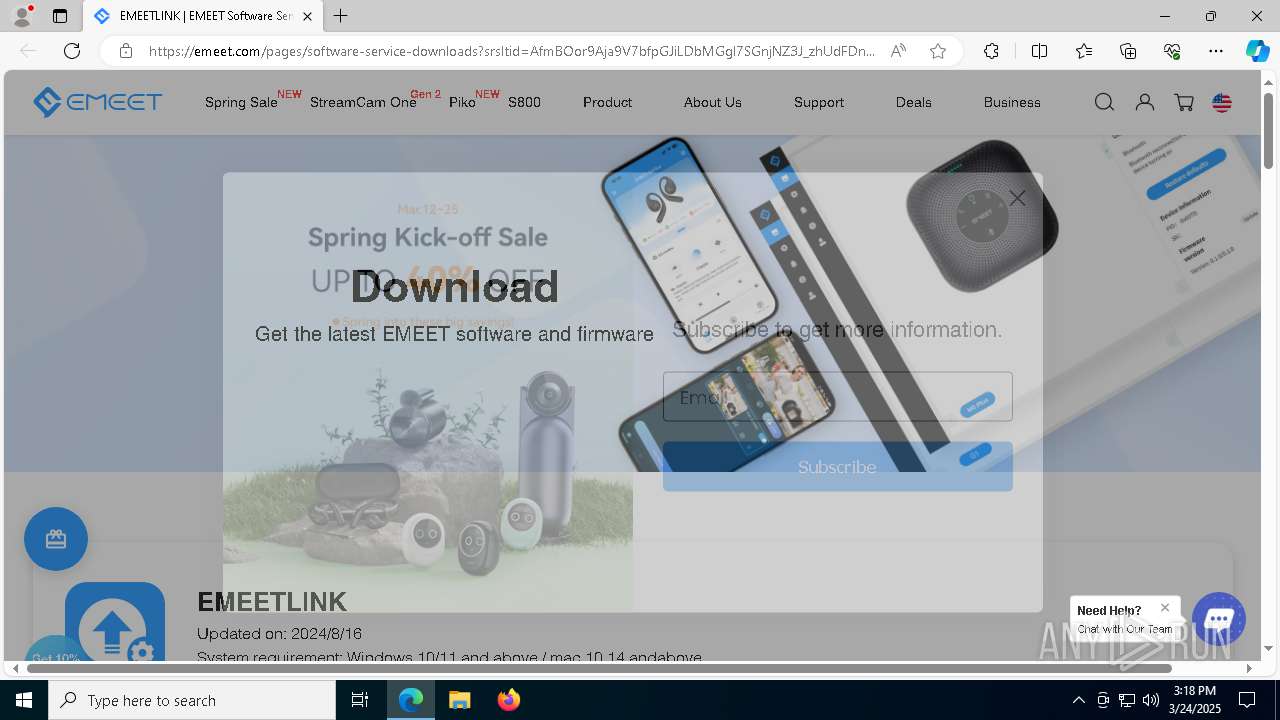Open the shopping cart icon
Image resolution: width=1280 pixels, height=720 pixels.
[1184, 102]
